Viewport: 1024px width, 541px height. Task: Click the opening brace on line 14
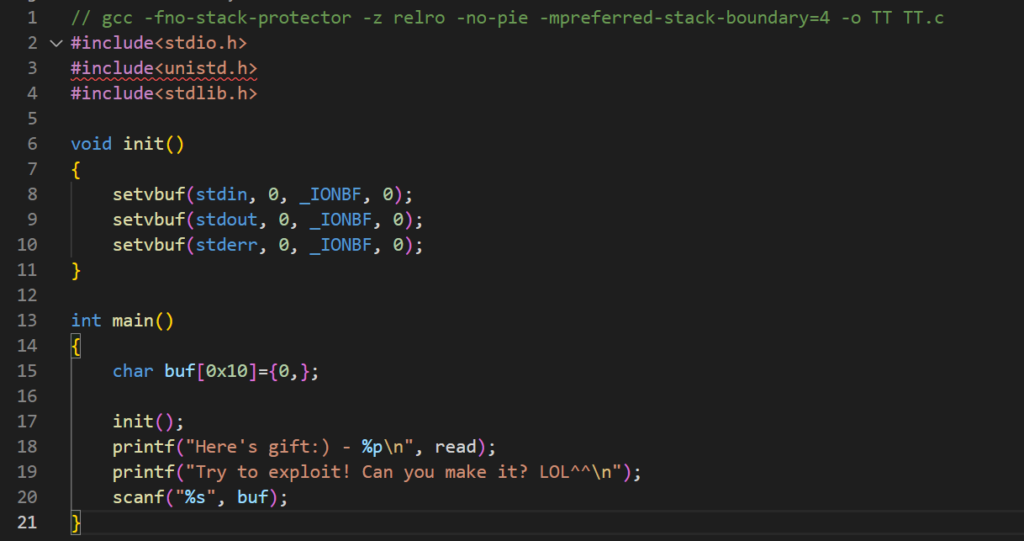(76, 346)
